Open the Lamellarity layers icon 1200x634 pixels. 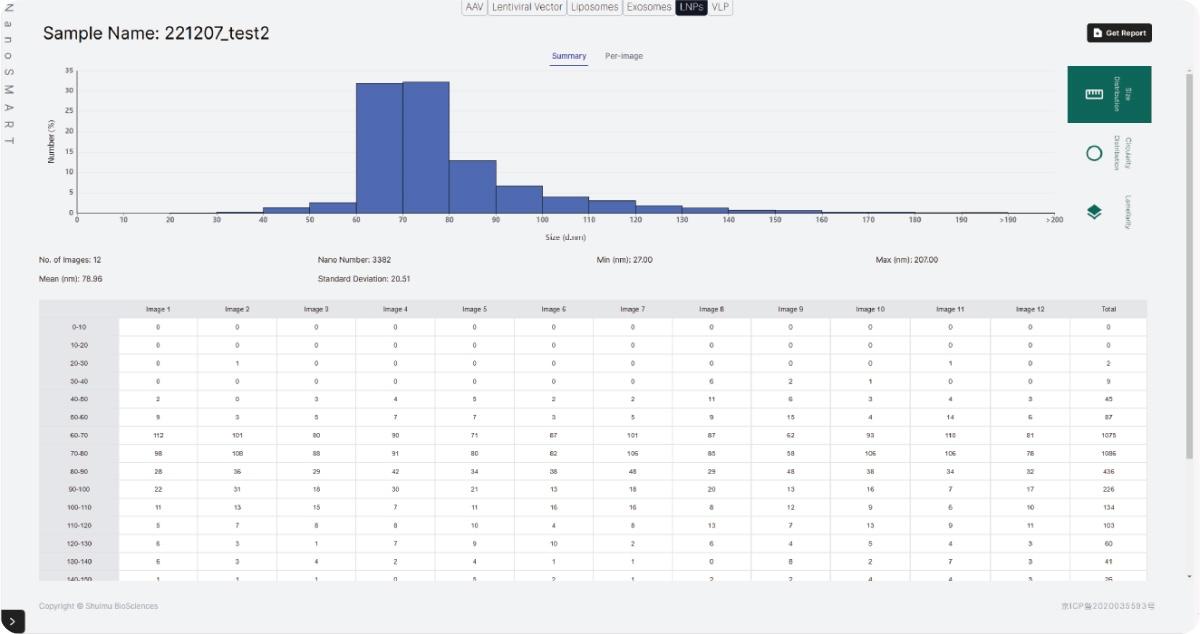(x=1094, y=212)
